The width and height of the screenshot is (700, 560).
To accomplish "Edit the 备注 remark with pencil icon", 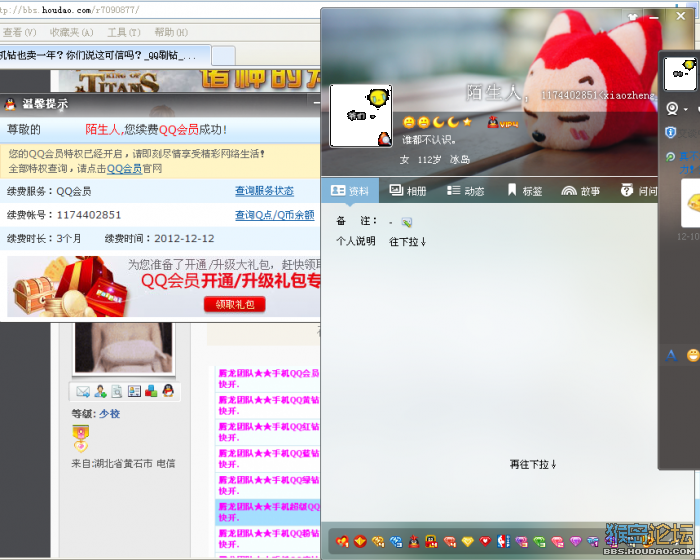I will [406, 222].
